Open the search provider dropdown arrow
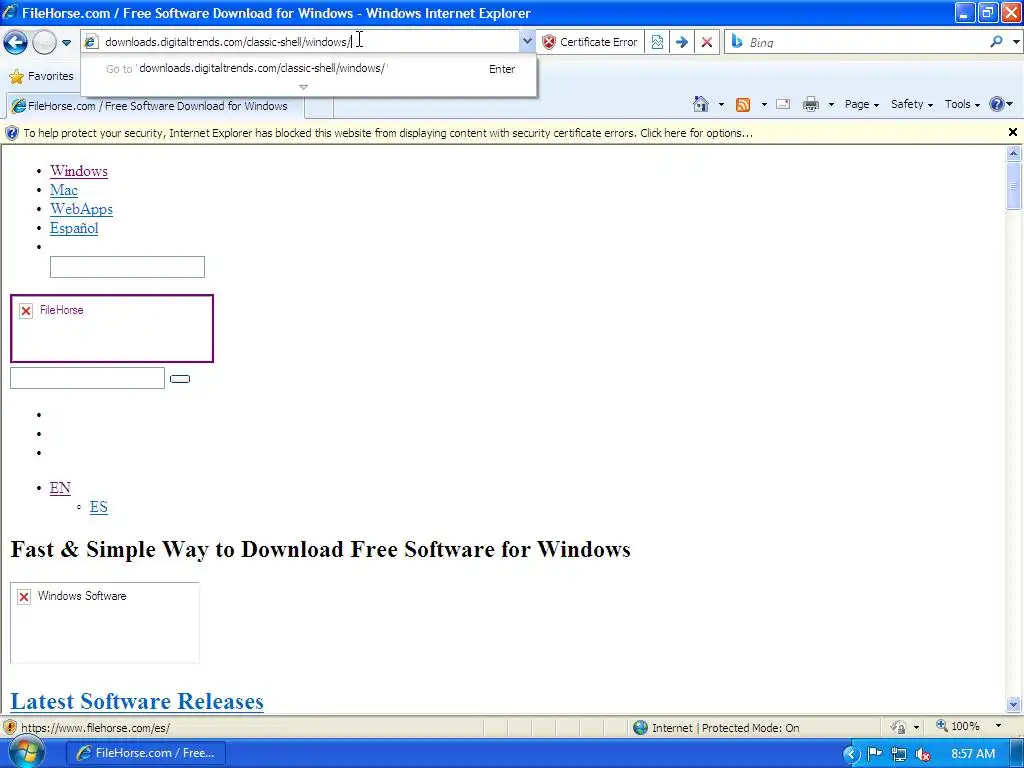Viewport: 1024px width, 768px height. (1016, 42)
